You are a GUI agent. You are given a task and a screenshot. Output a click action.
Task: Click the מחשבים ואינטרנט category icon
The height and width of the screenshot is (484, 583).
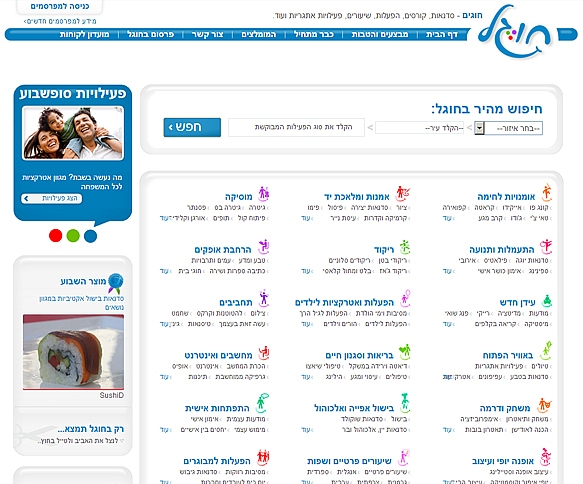(x=264, y=352)
